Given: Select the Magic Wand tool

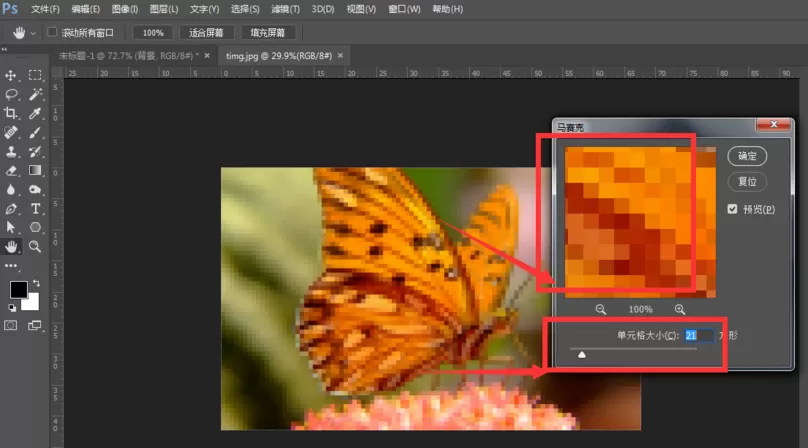Looking at the screenshot, I should click(x=35, y=94).
